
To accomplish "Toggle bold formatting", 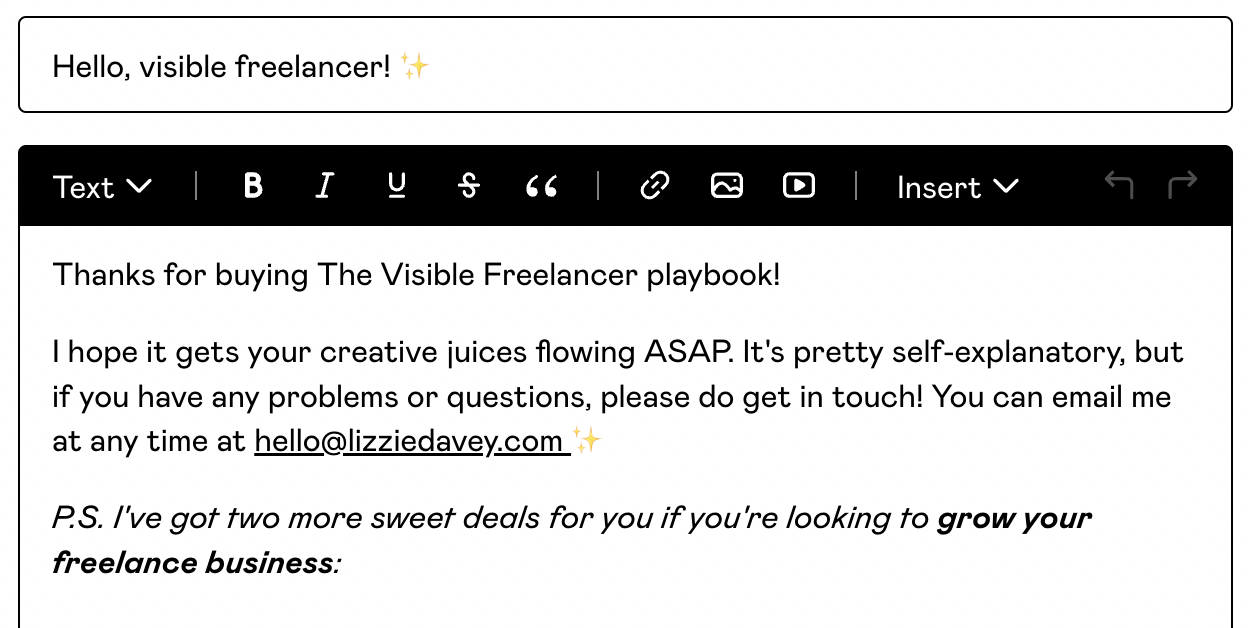I will [x=253, y=186].
